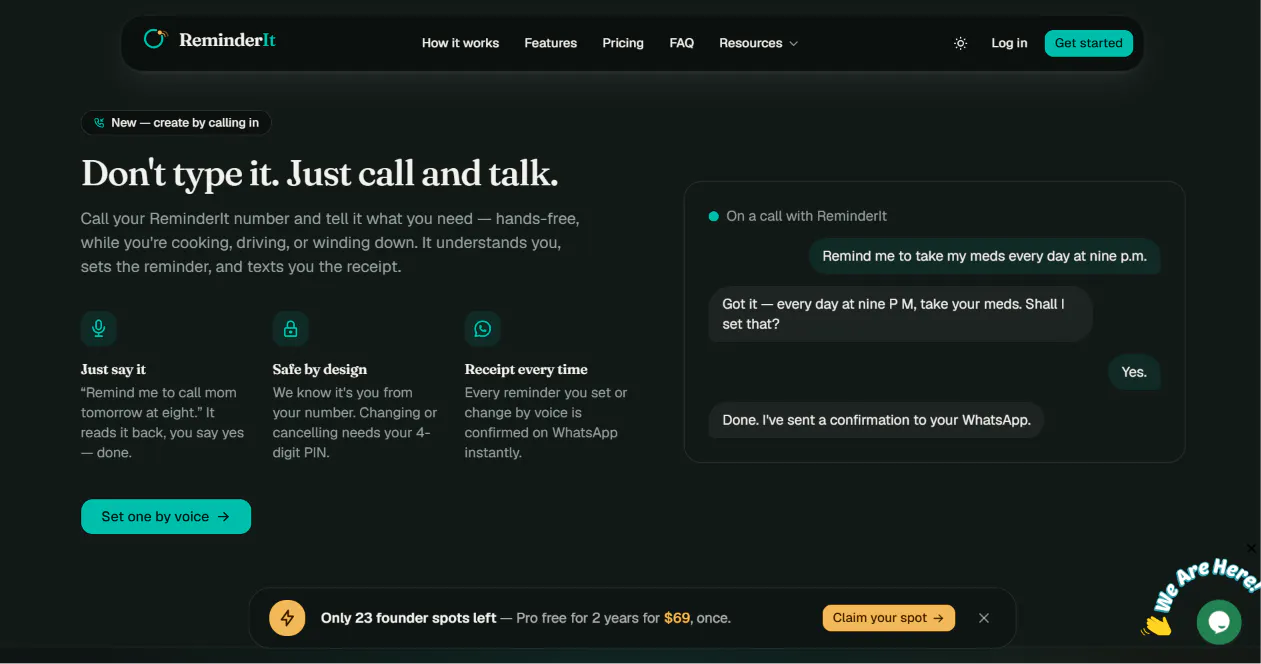
Task: Click the Claim your spot button
Action: [889, 618]
